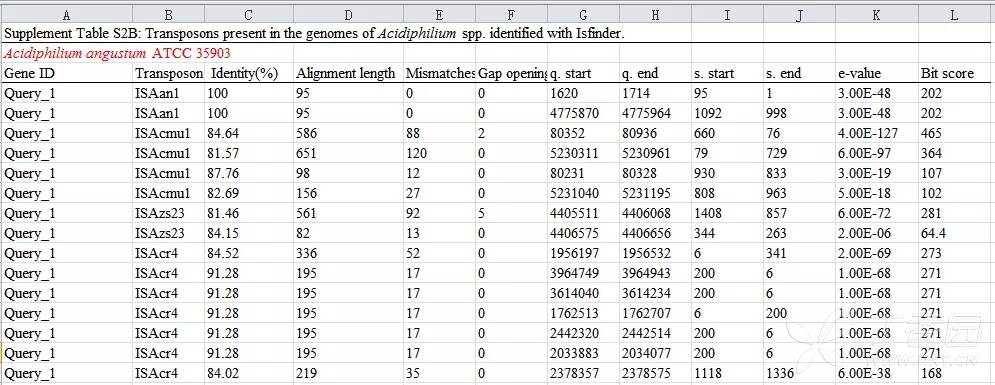Click the Alignment length header cell
Viewport: 995px width, 385px height.
click(x=348, y=73)
